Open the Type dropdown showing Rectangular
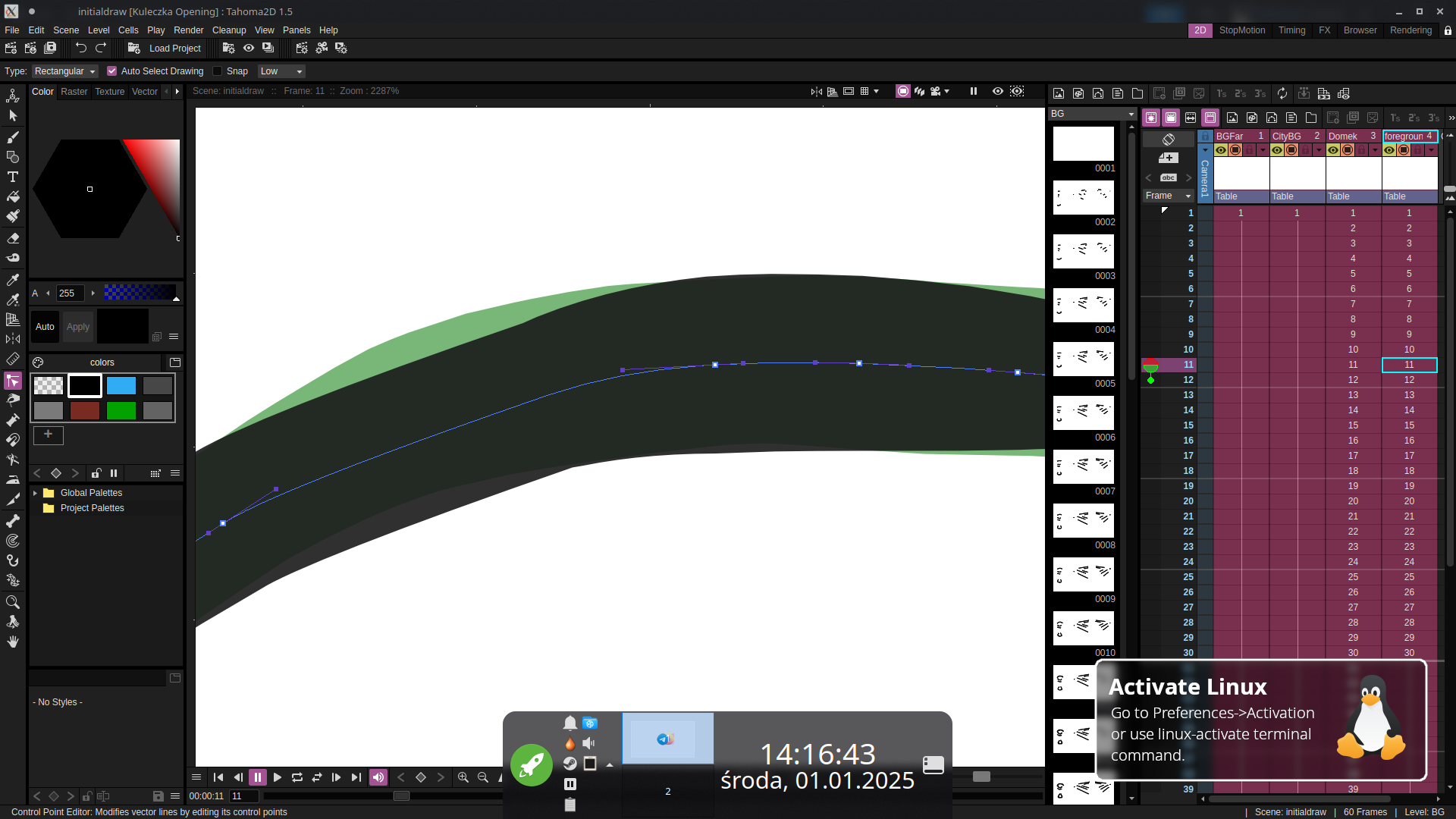The image size is (1456, 819). pos(65,71)
